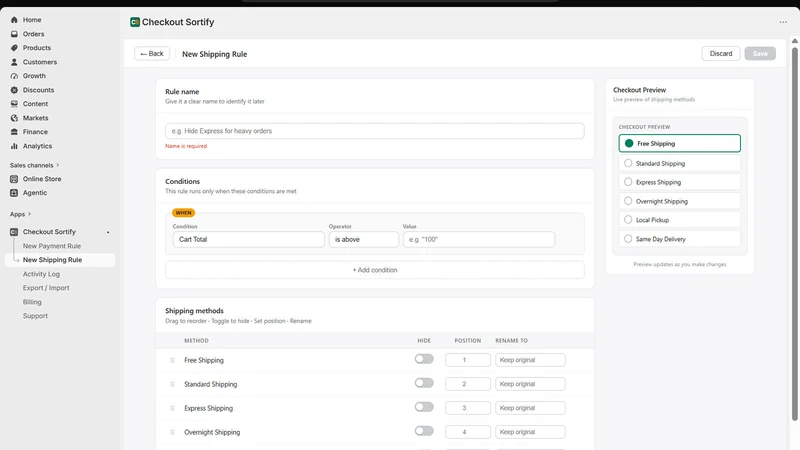
Task: Click the Home icon in sidebar
Action: tap(14, 20)
